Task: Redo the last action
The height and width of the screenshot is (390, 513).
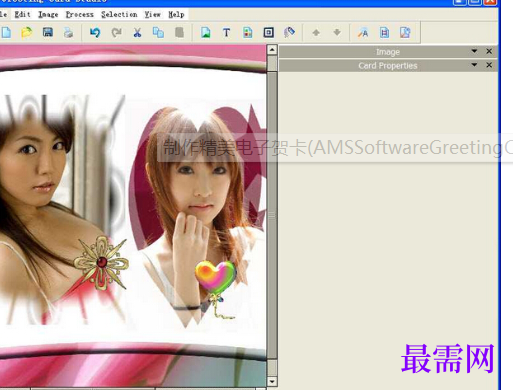Action: [116, 33]
